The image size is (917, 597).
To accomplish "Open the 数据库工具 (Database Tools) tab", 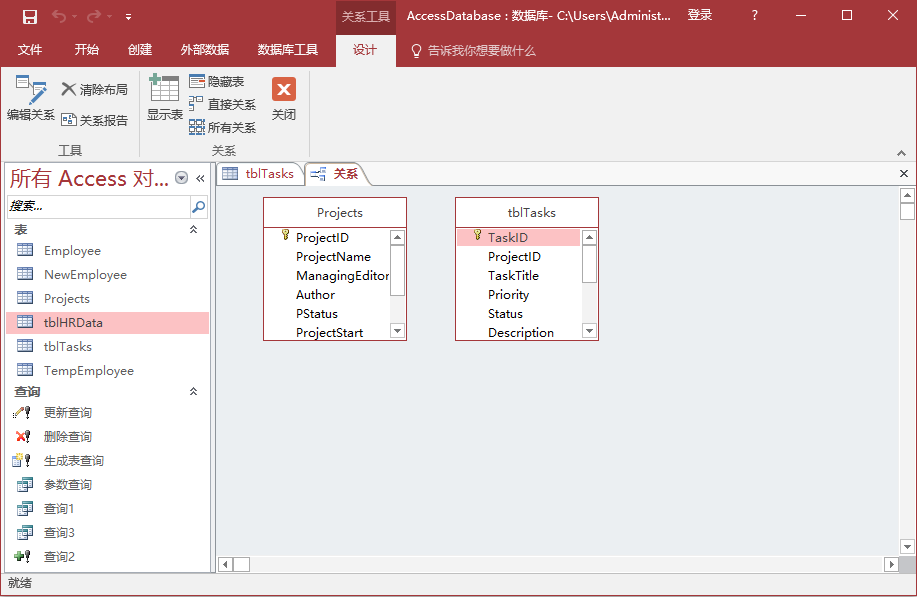I will coord(288,50).
